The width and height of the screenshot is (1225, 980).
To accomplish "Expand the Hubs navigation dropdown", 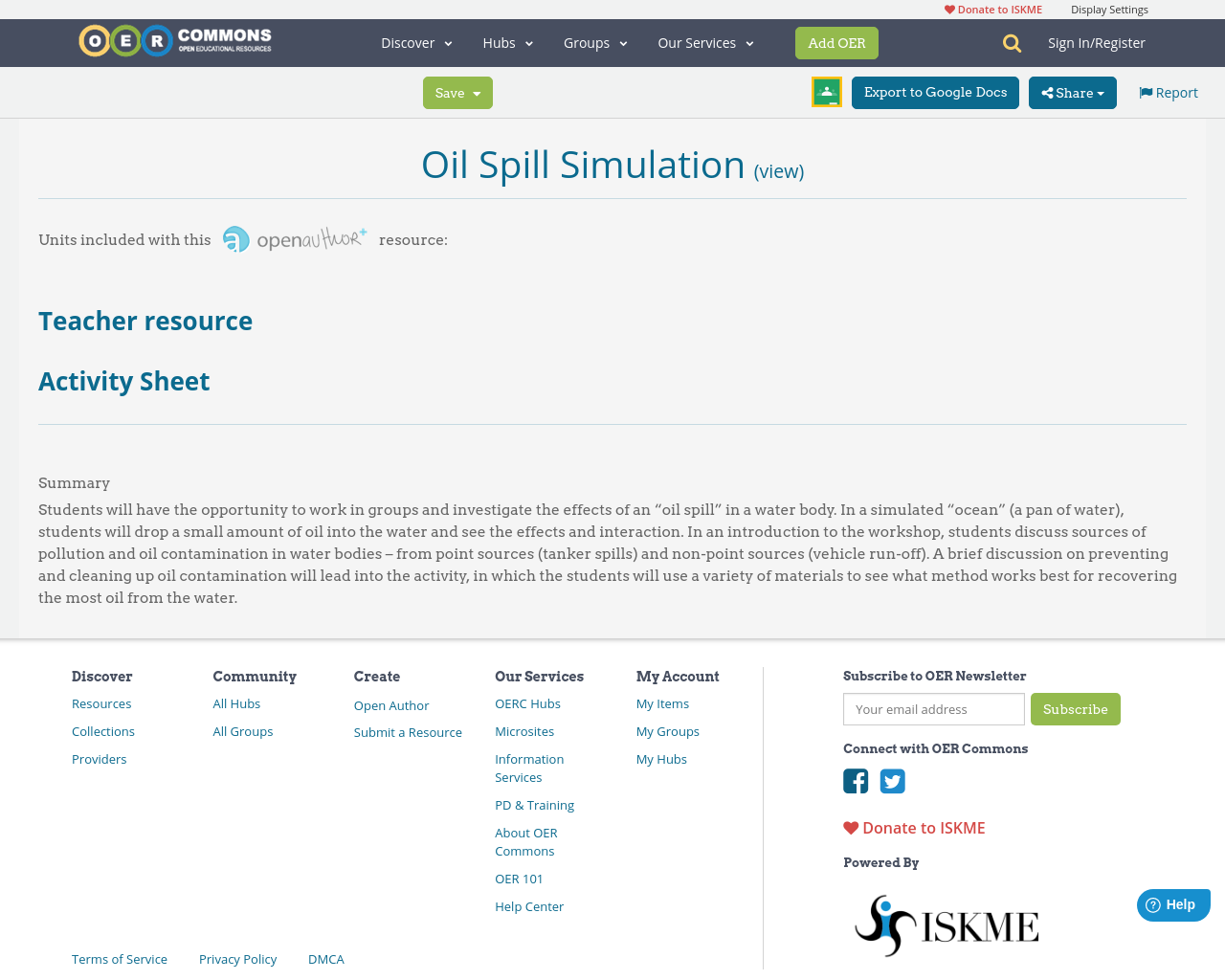I will pos(507,42).
